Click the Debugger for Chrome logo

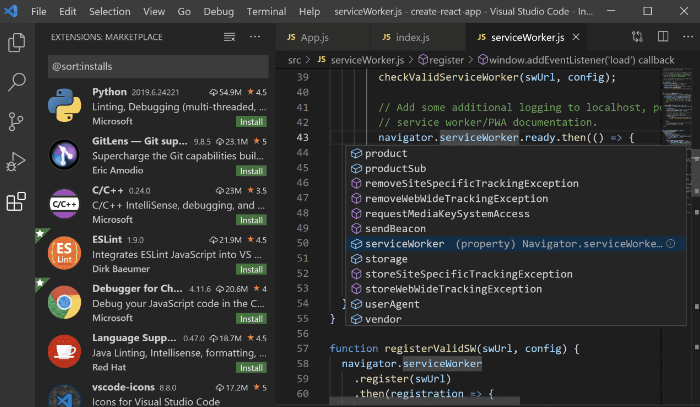click(65, 302)
